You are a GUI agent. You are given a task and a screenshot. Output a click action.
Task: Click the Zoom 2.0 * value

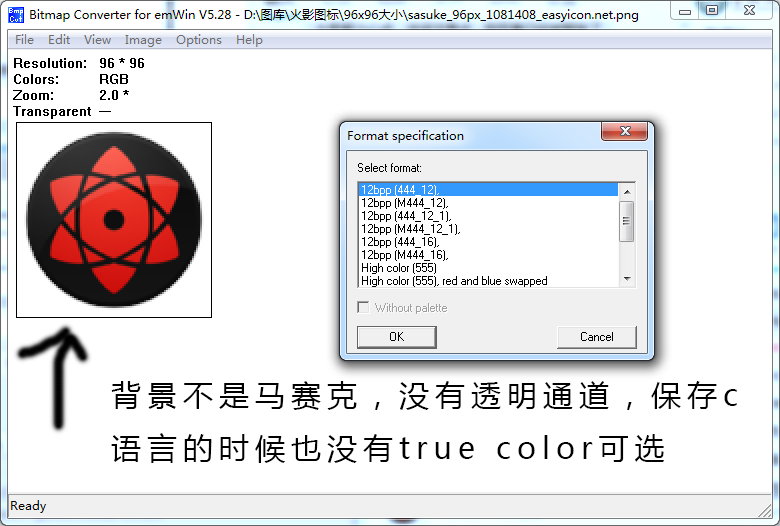coord(114,95)
